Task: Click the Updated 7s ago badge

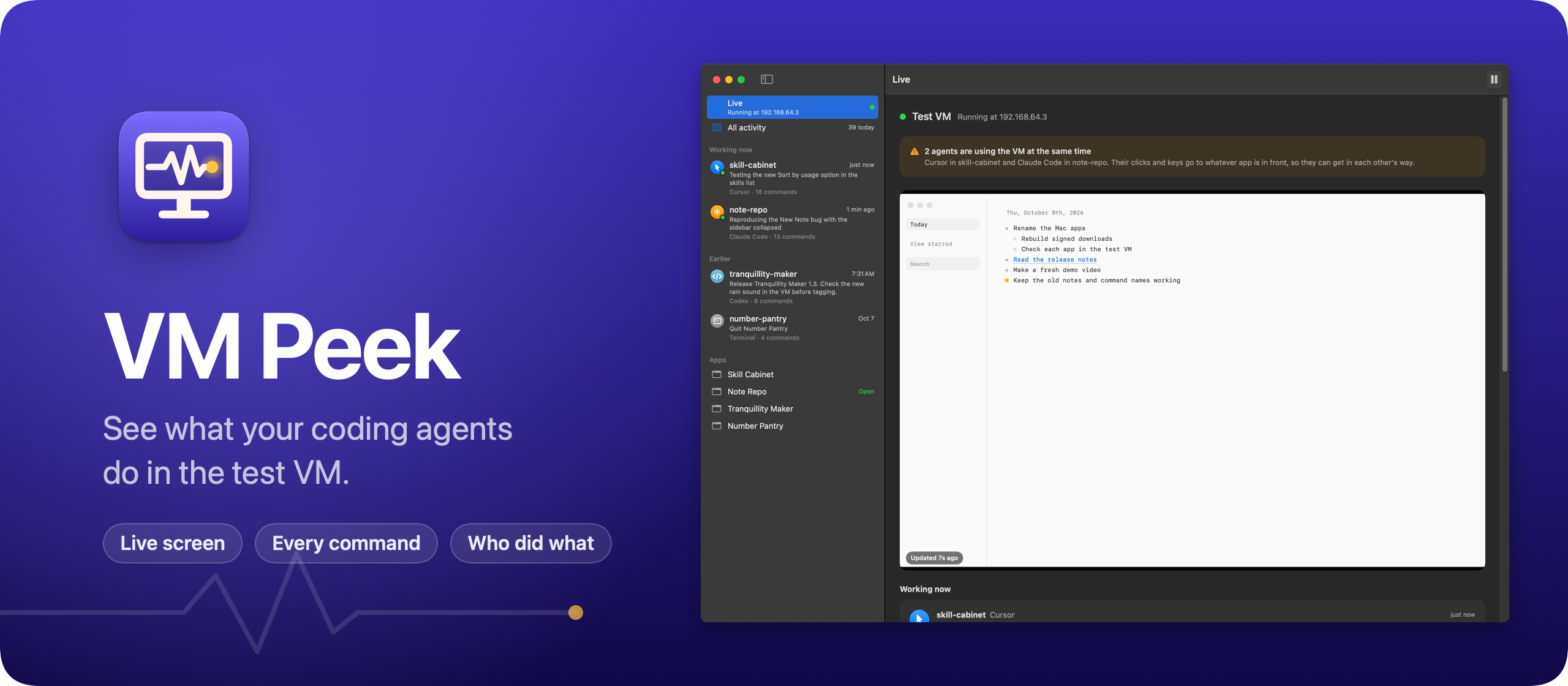Action: [934, 558]
